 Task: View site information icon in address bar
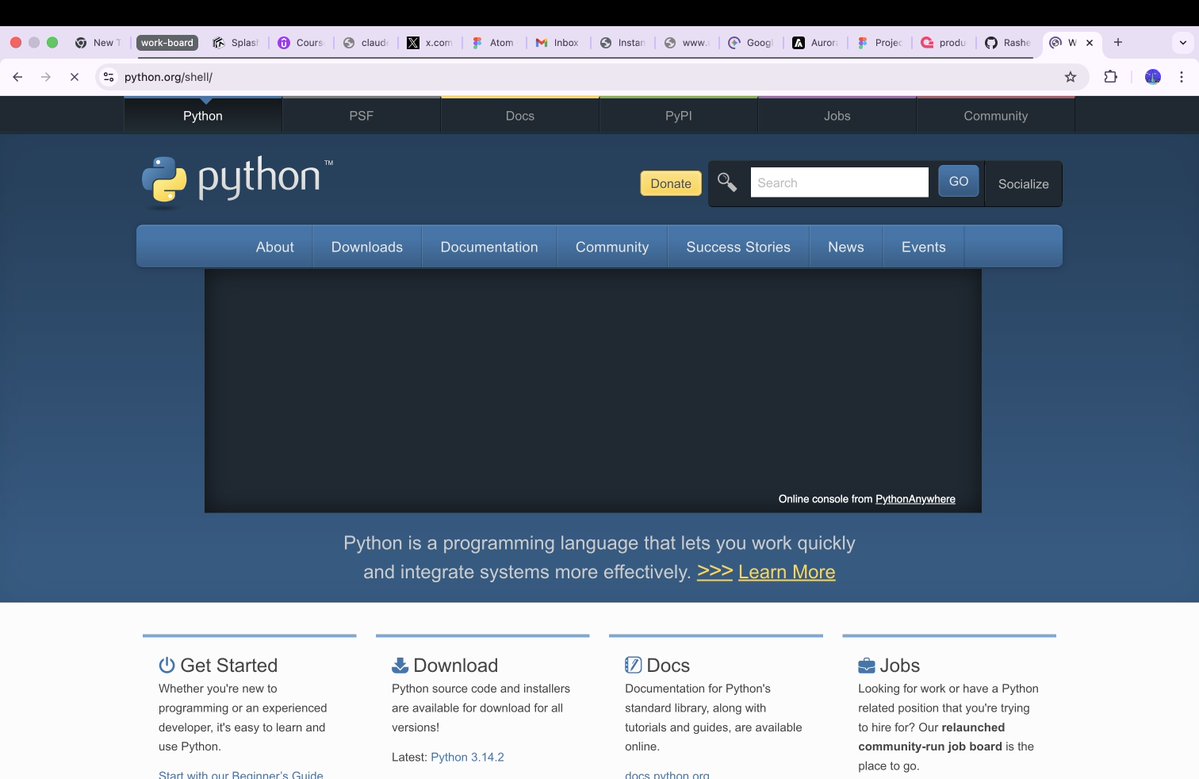[109, 76]
